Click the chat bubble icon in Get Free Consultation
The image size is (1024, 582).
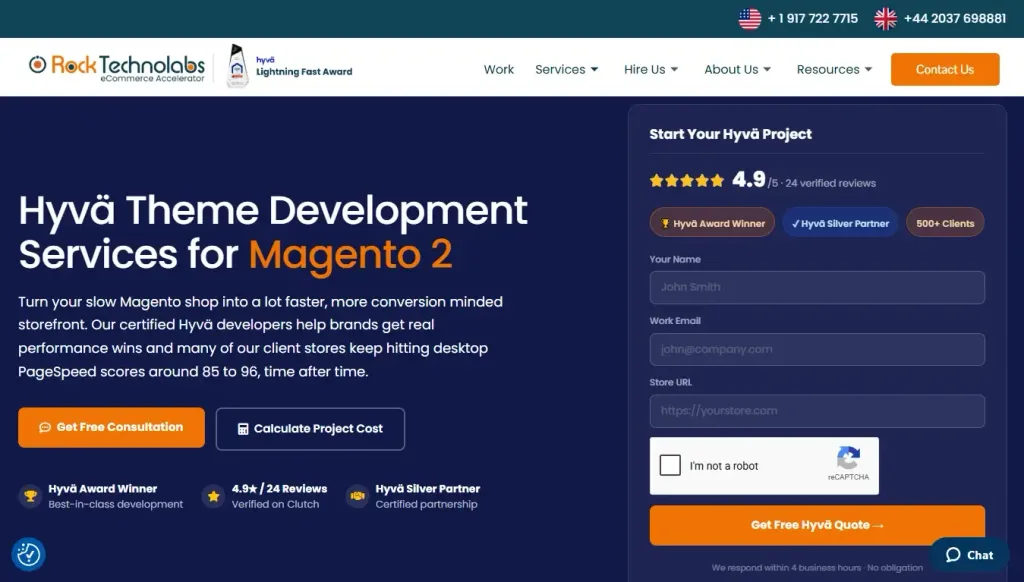44,427
